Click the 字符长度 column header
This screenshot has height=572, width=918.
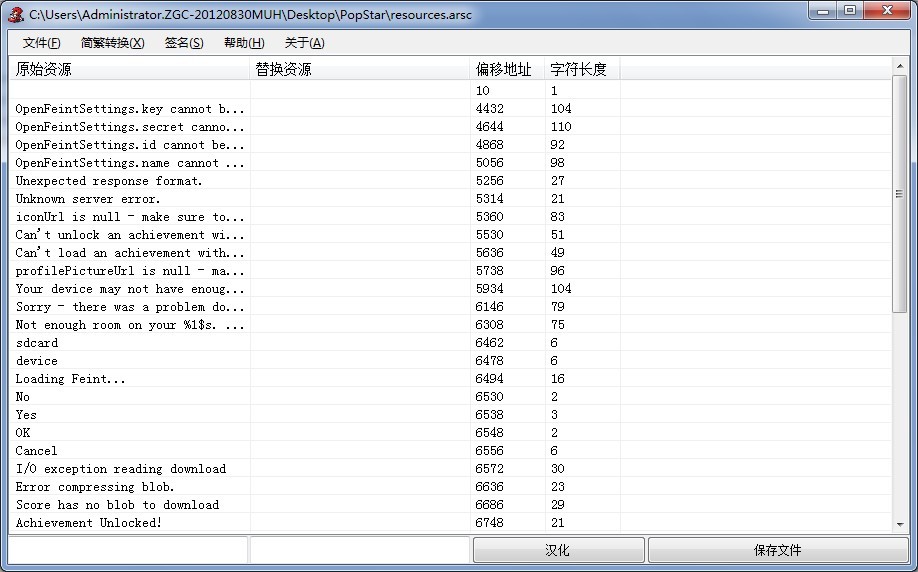pos(583,69)
